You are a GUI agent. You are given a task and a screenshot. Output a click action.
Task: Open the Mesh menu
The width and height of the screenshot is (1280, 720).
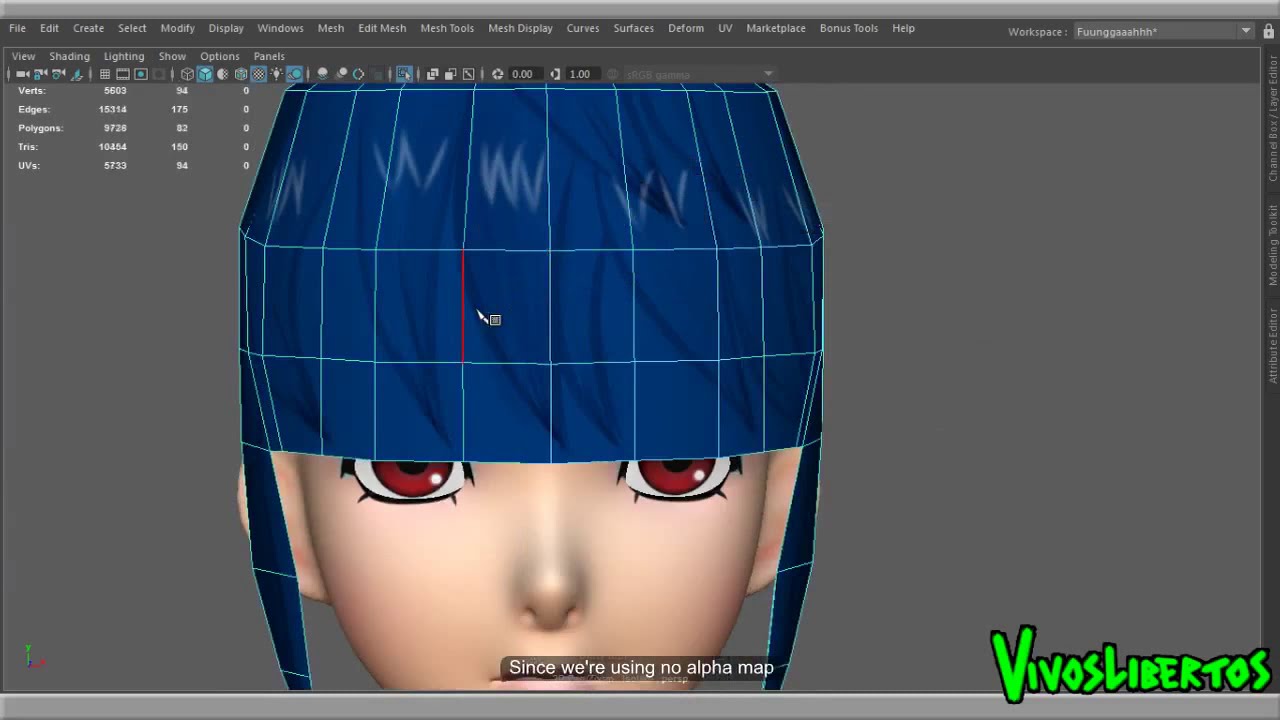(331, 28)
